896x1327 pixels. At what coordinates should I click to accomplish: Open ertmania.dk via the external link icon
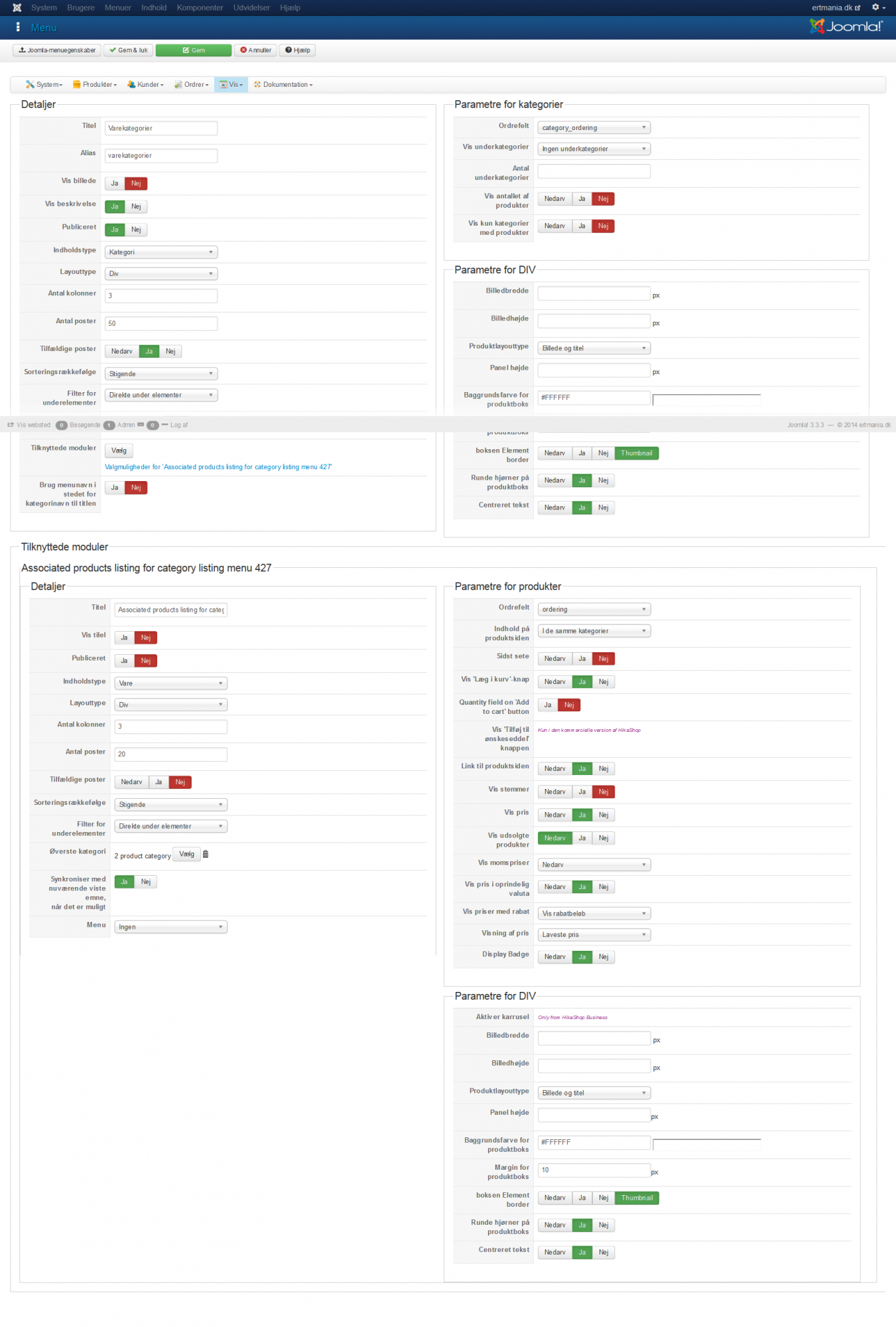pyautogui.click(x=858, y=8)
